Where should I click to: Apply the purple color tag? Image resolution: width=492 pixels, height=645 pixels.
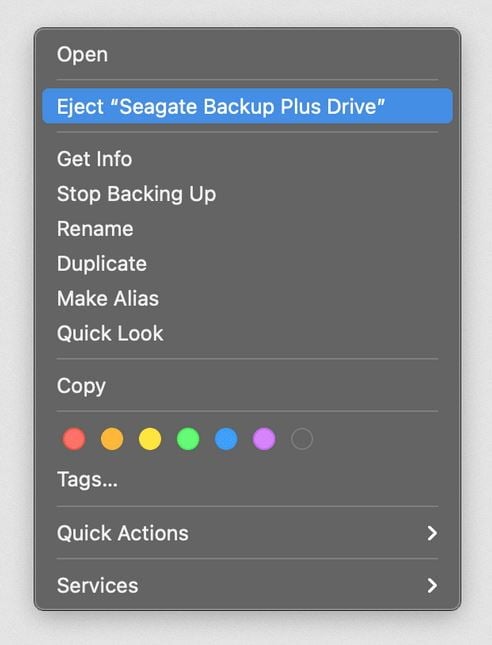pyautogui.click(x=264, y=439)
